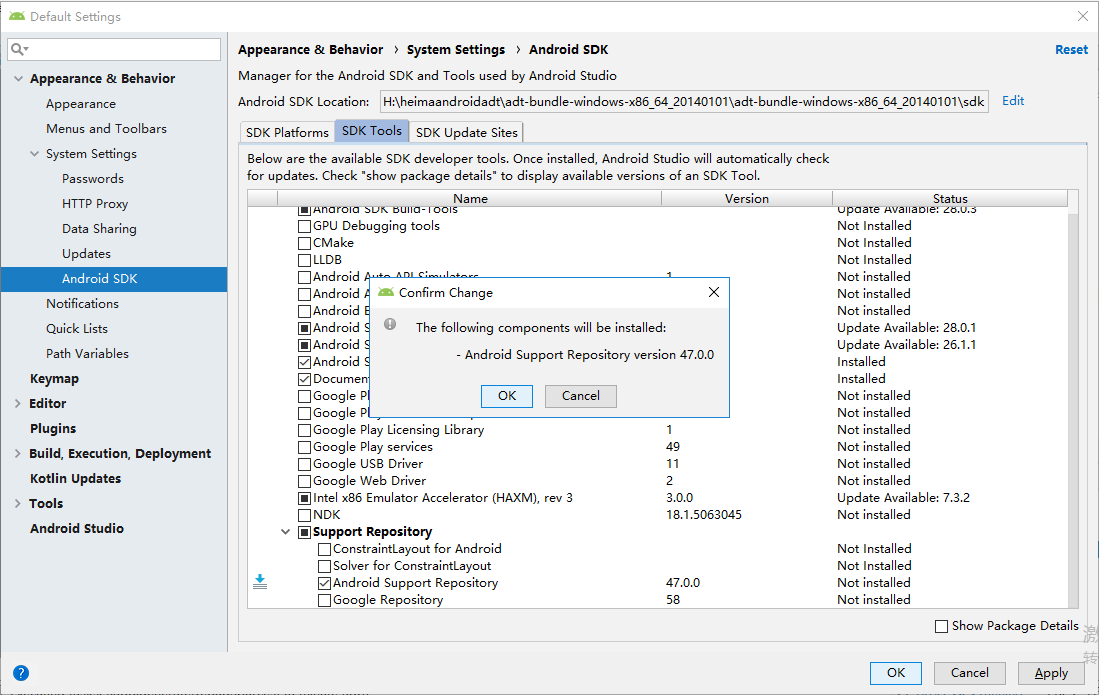The width and height of the screenshot is (1099, 695).
Task: Select Passwords in settings tree
Action: [x=93, y=179]
